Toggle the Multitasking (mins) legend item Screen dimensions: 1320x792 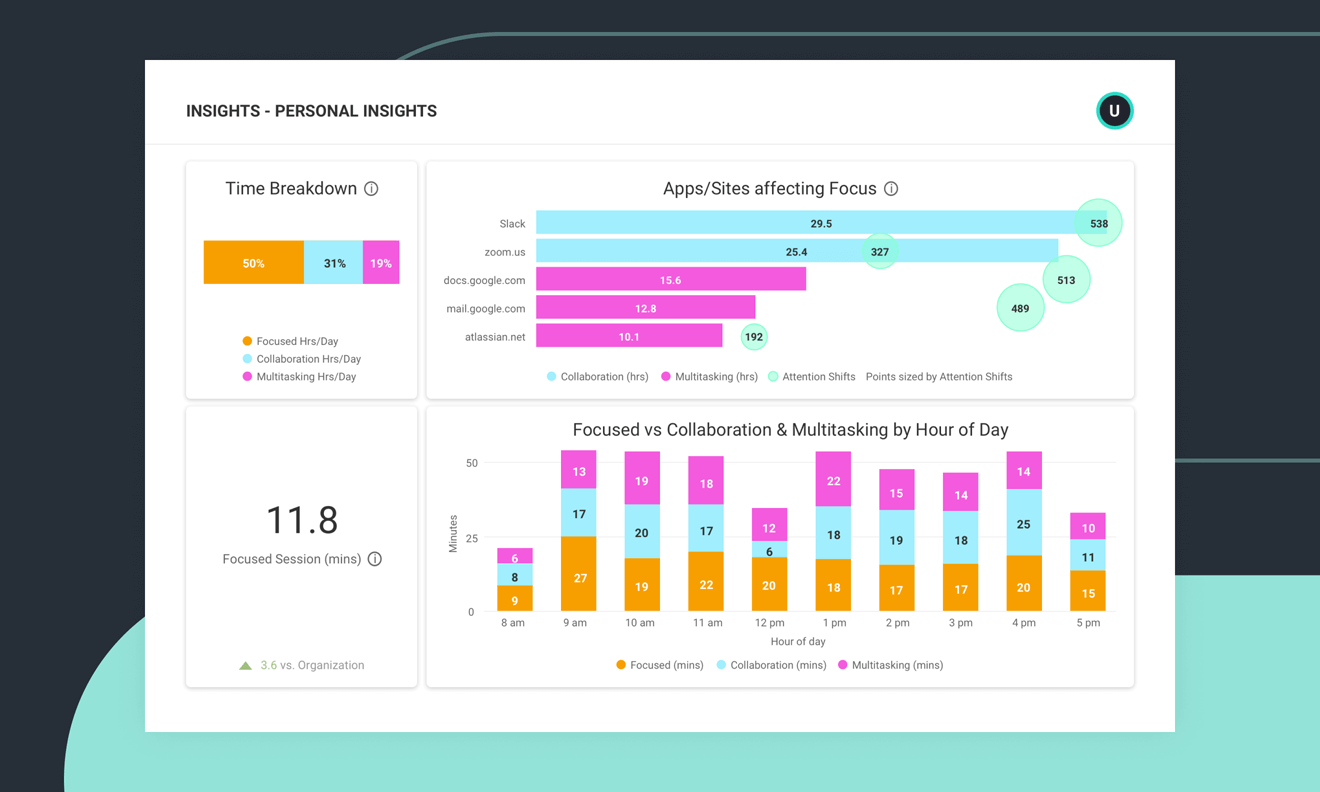[889, 665]
